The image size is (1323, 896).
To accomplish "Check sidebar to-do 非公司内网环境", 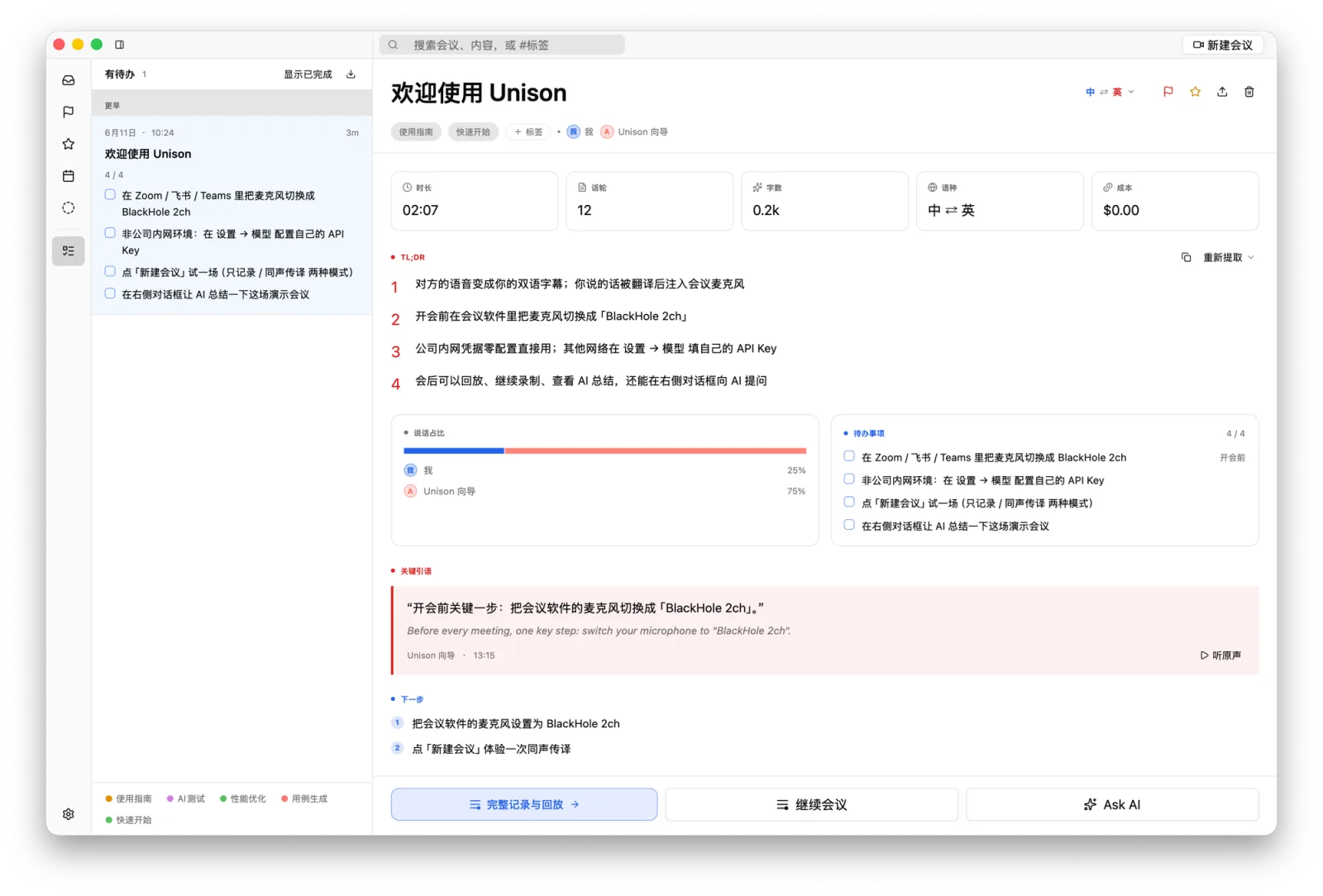I will click(x=110, y=233).
